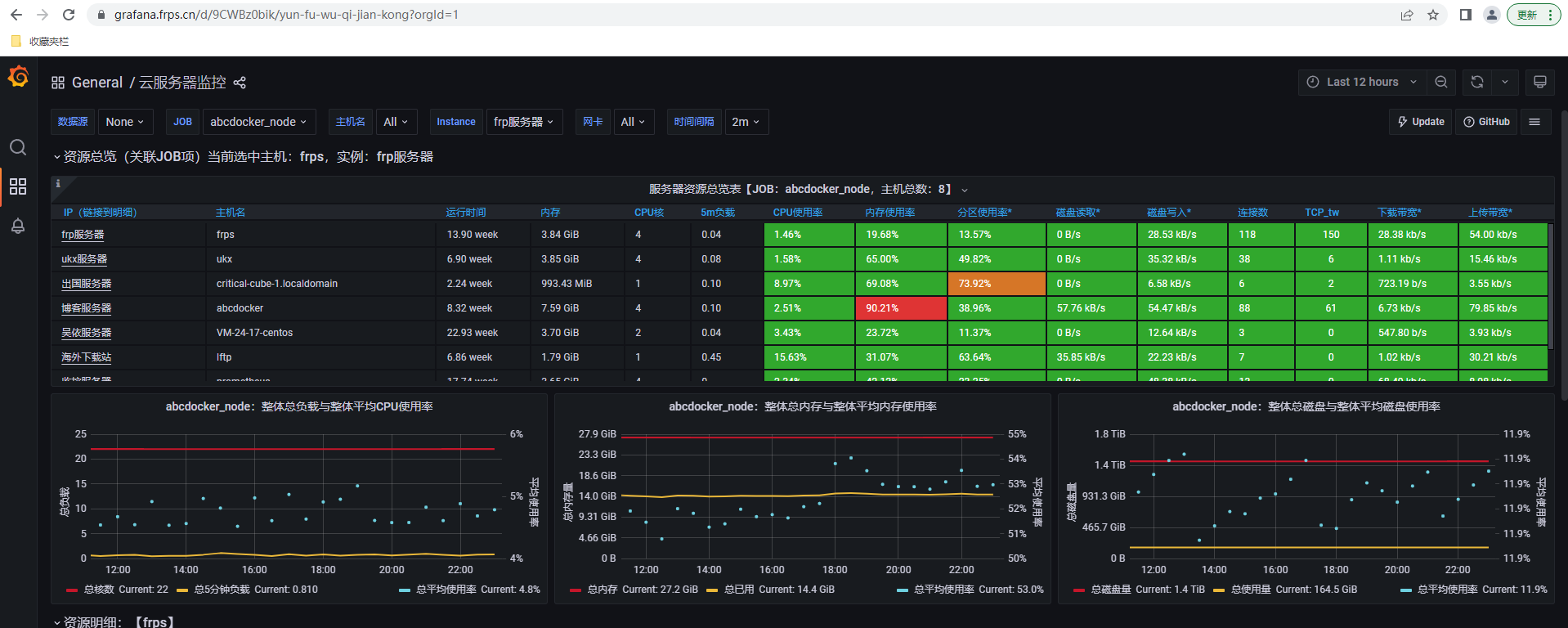Image resolution: width=1568 pixels, height=628 pixels.
Task: Open the Alerting bell icon
Action: coord(18,226)
